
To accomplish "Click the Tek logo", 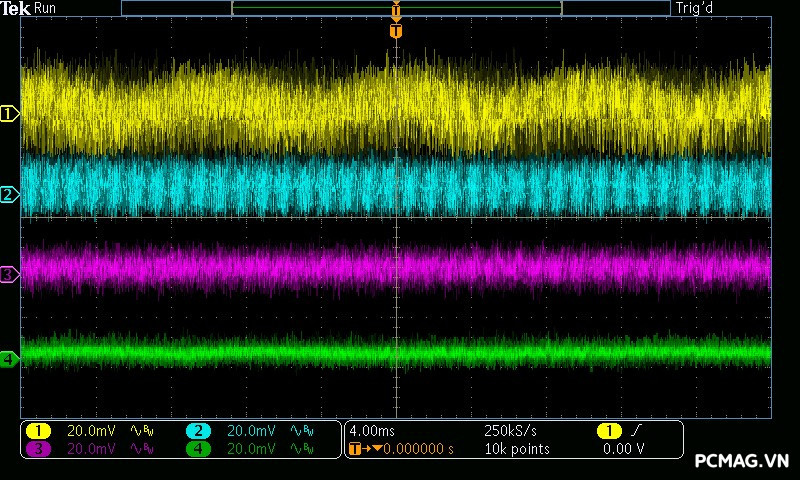I will [17, 8].
